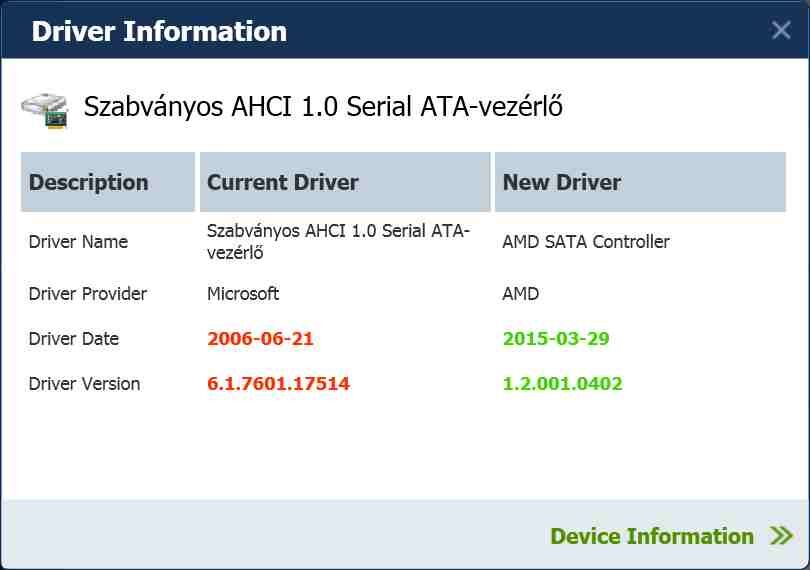Click the double chevron arrow icon

pyautogui.click(x=781, y=536)
